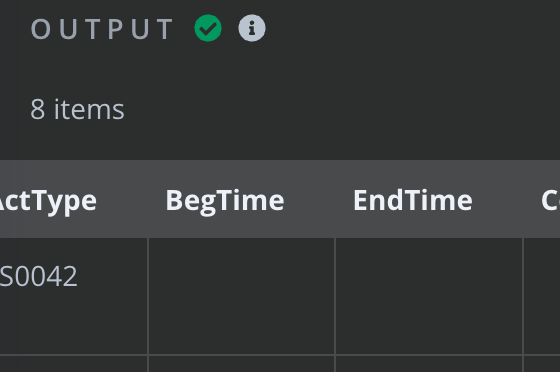Click the second row's cell under the C column
Viewport: 560px width, 372px height.
(x=542, y=364)
